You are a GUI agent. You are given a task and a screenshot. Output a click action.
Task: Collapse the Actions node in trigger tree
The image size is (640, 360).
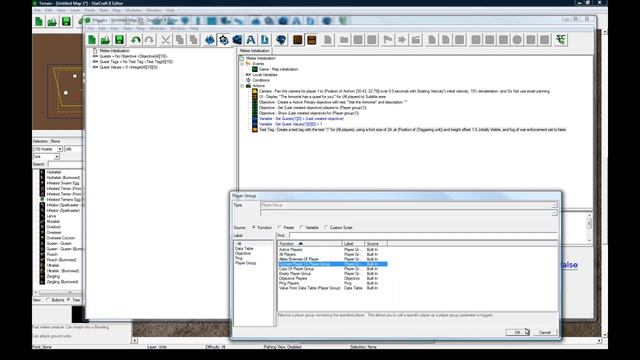point(242,86)
